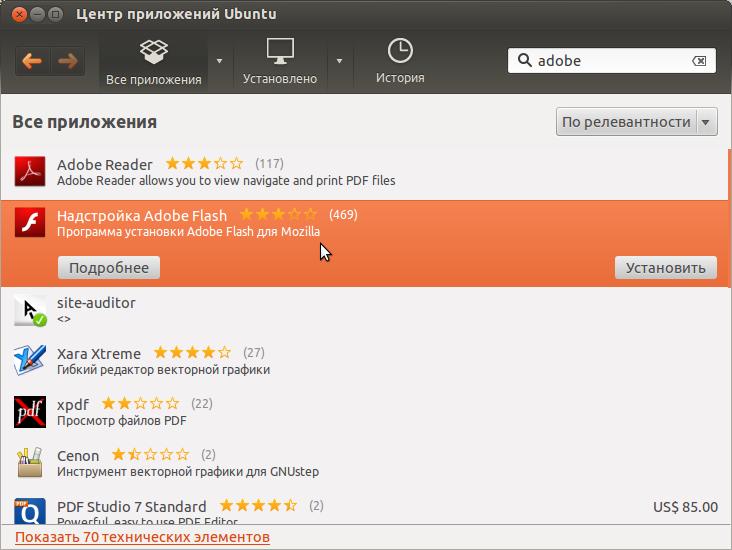This screenshot has height=550, width=732.
Task: Click the Подробнее button
Action: coord(109,268)
